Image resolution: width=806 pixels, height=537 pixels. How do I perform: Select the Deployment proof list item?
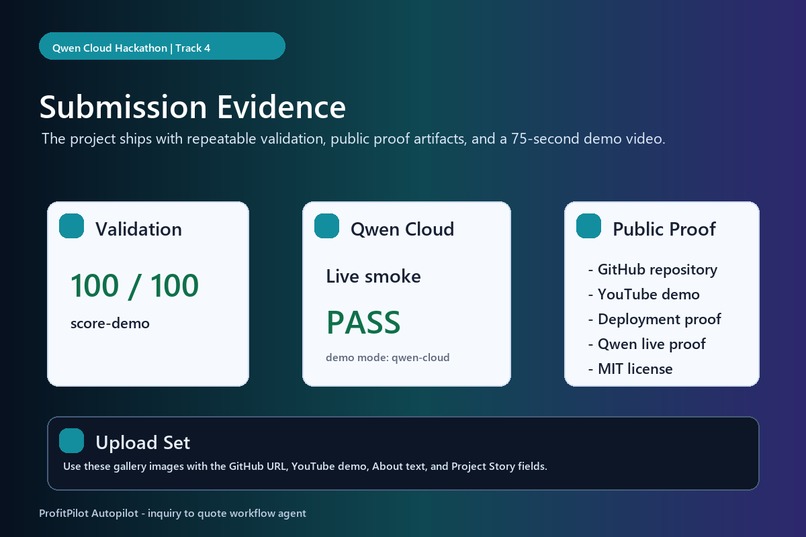click(x=655, y=319)
